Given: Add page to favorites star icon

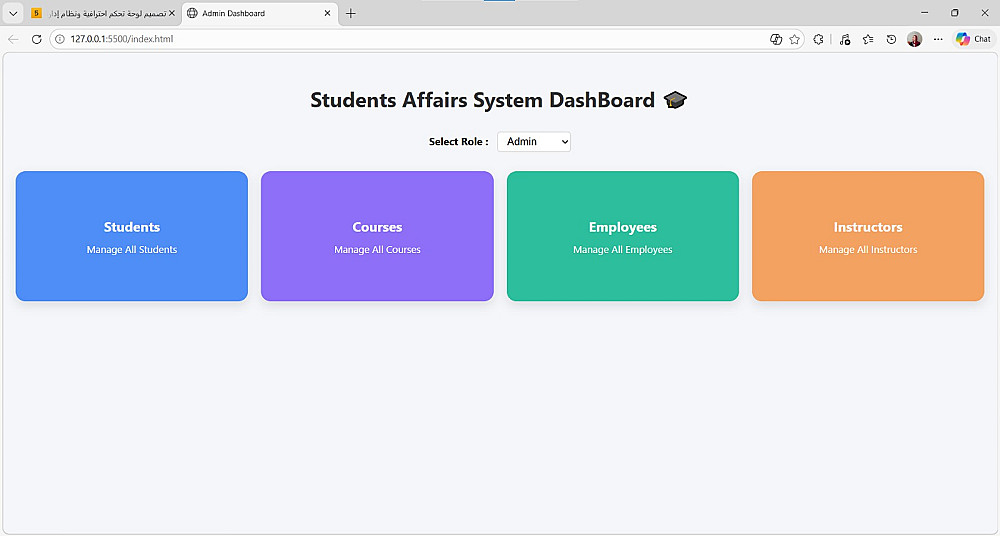Looking at the screenshot, I should pos(794,39).
